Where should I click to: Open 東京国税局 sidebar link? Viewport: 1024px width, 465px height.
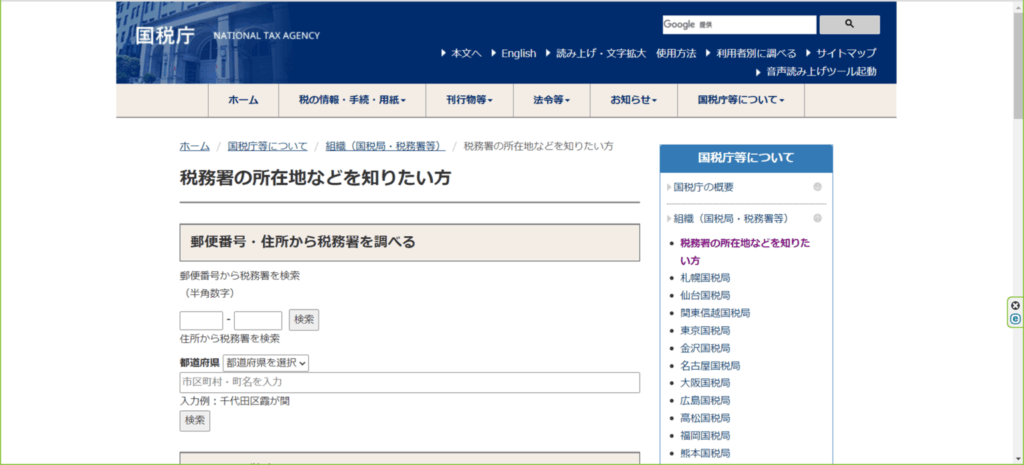705,330
